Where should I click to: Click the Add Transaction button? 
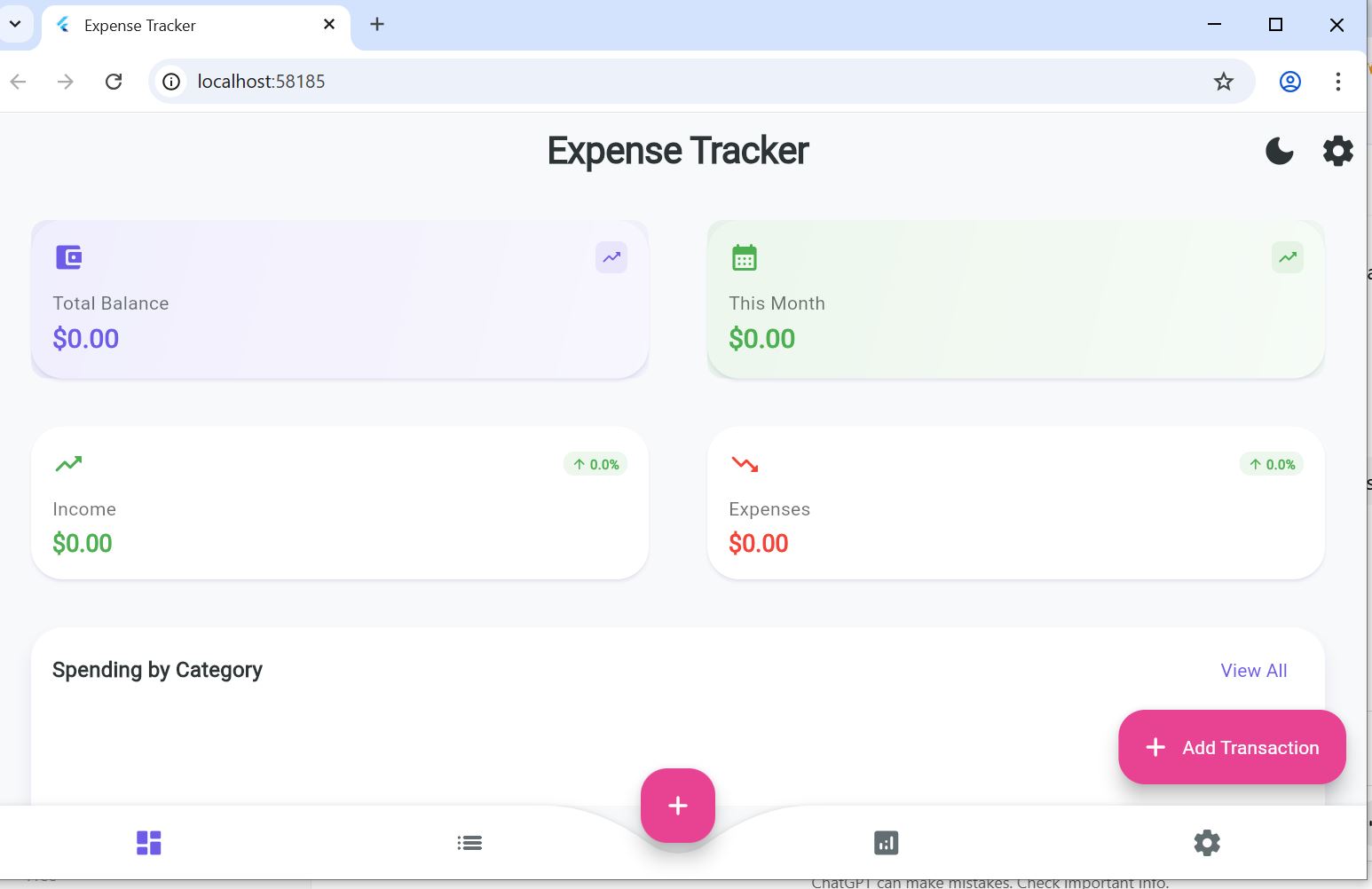[x=1232, y=747]
